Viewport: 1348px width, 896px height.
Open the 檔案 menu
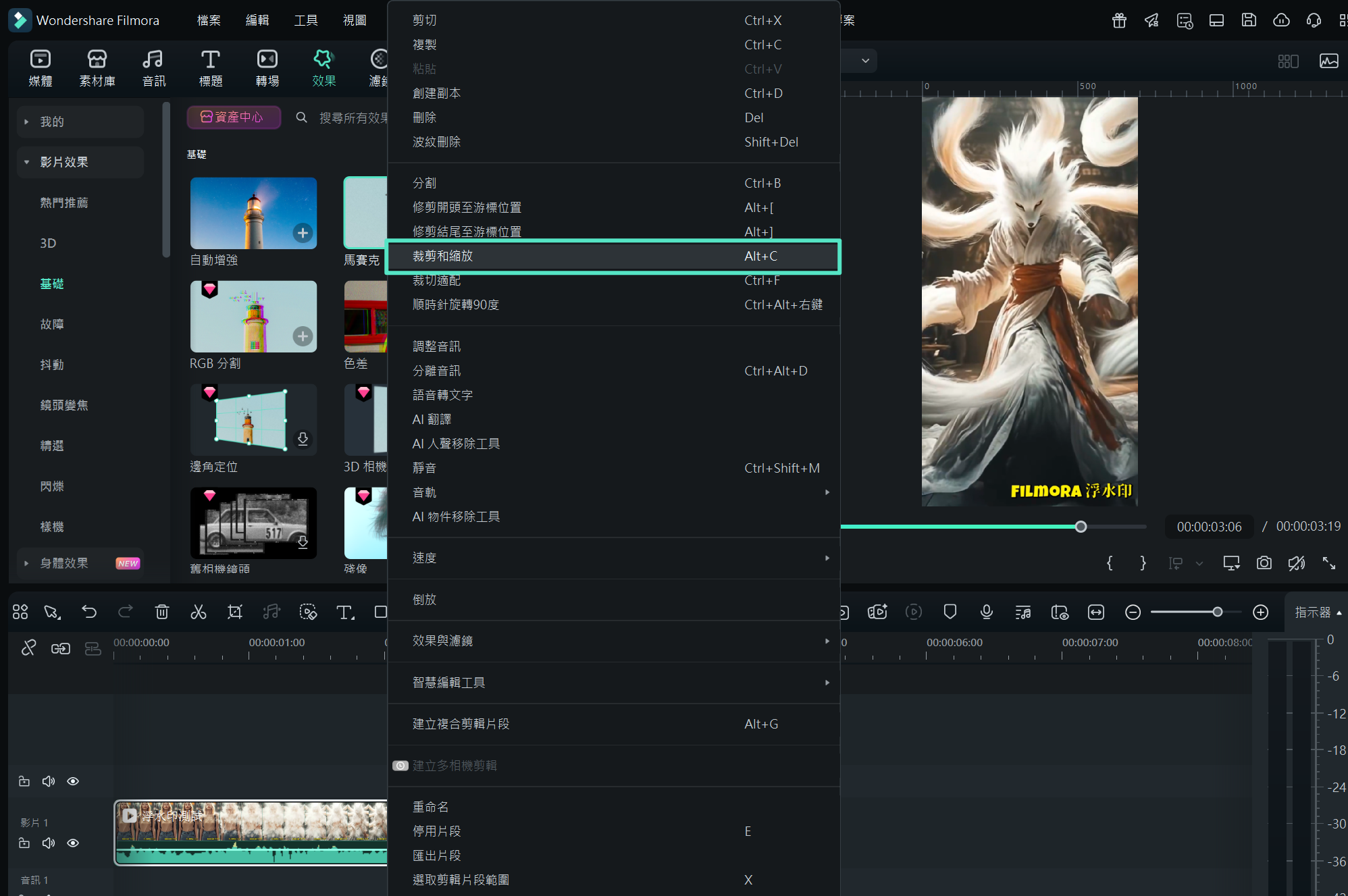(208, 20)
